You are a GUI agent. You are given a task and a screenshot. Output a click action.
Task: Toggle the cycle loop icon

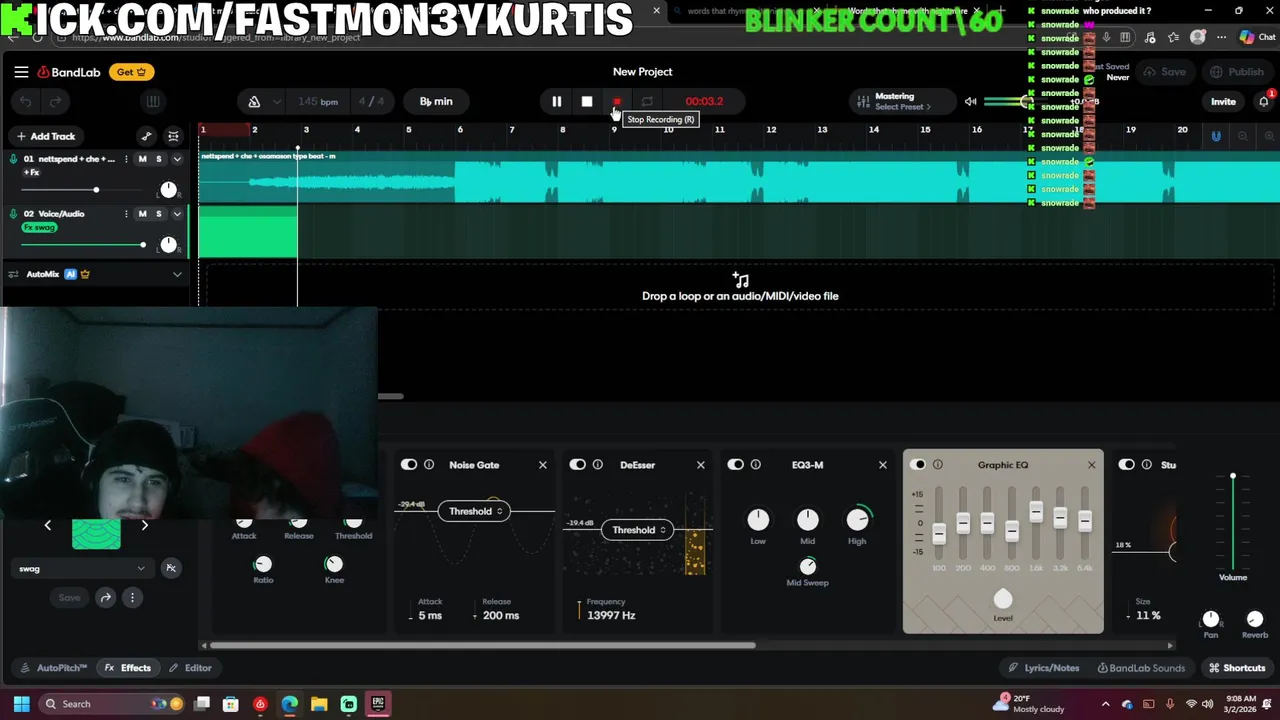pyautogui.click(x=647, y=101)
